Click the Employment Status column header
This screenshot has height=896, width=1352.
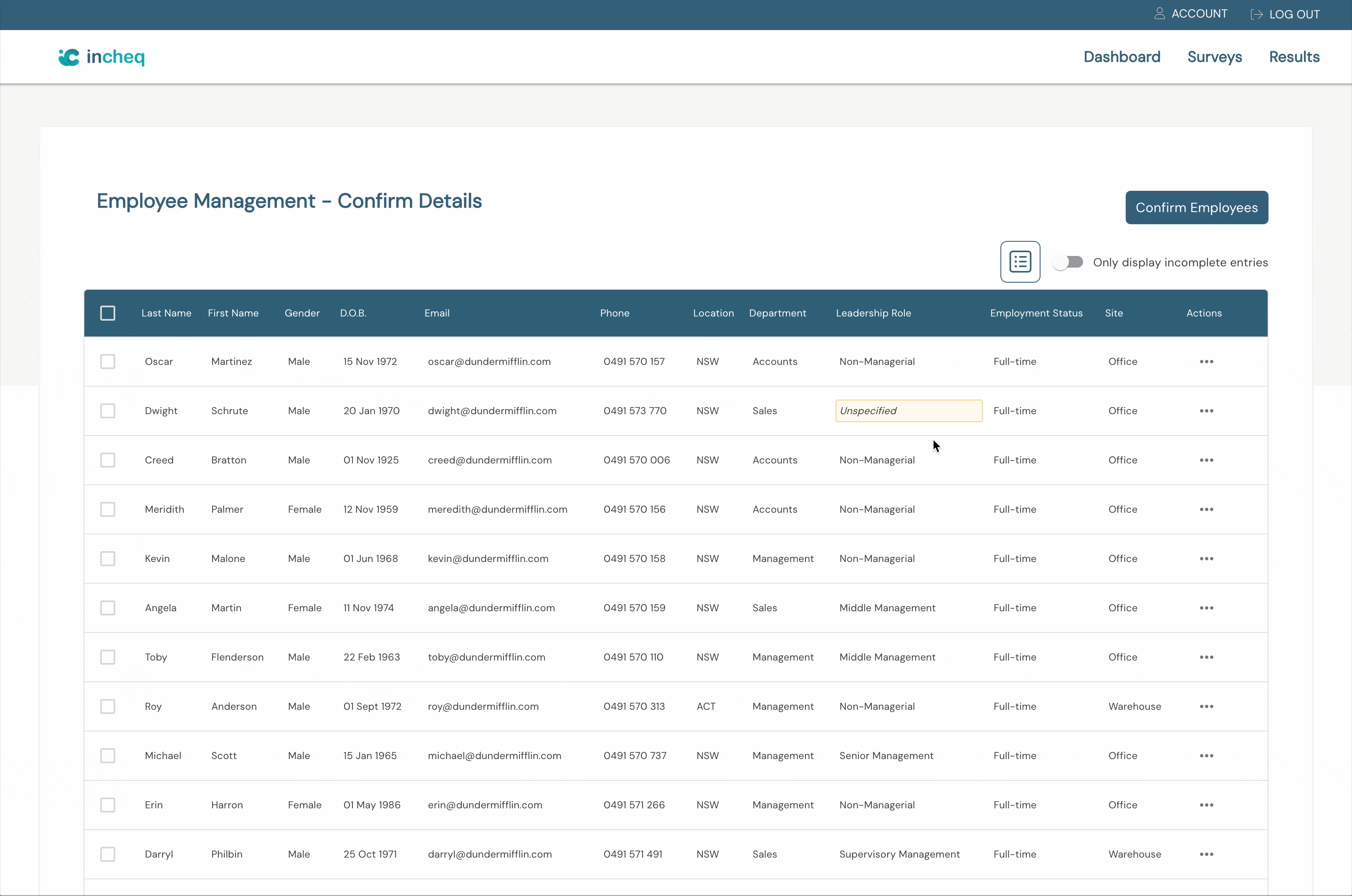(x=1036, y=313)
